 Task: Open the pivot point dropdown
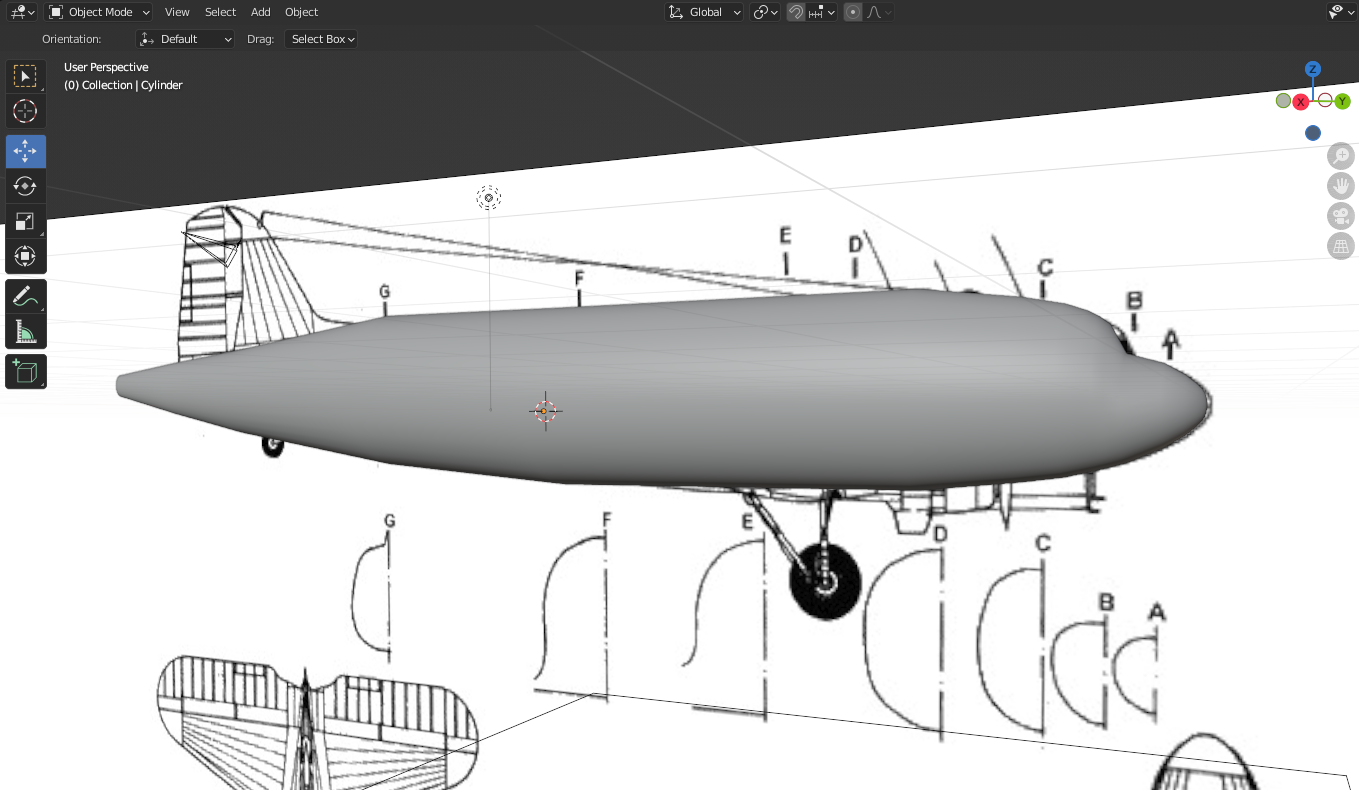coord(765,12)
